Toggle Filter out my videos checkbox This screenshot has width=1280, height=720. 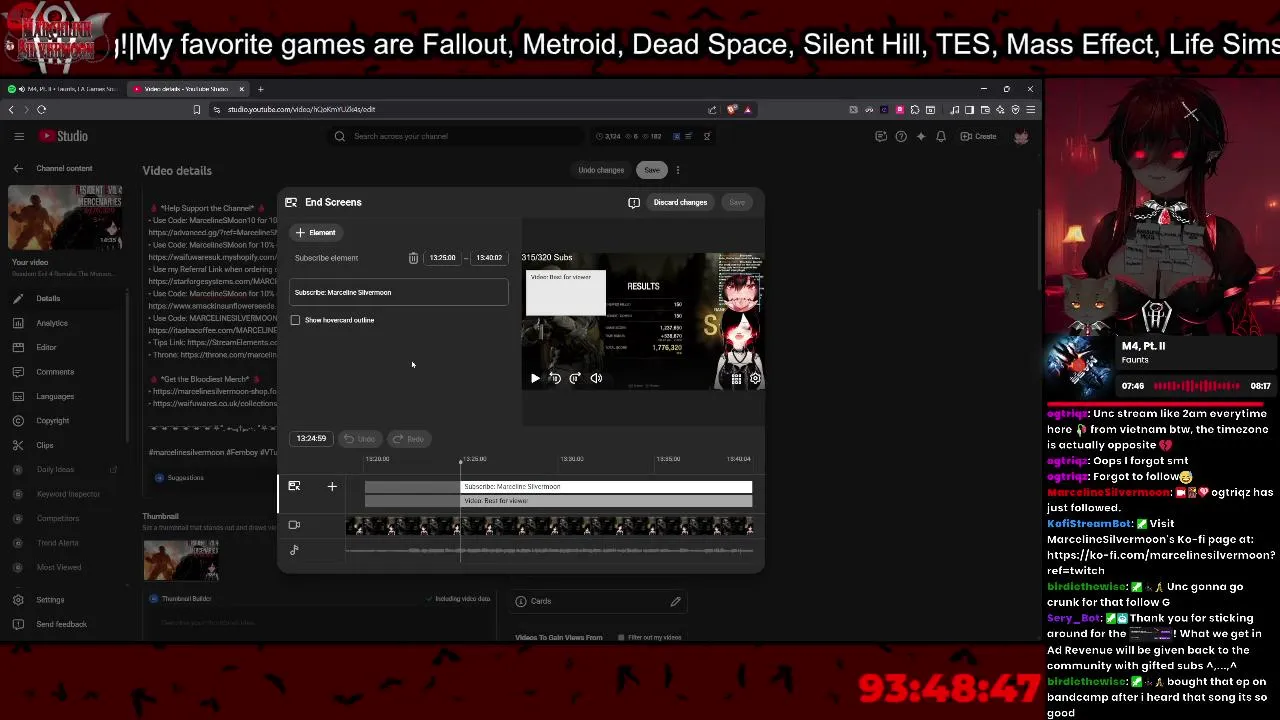tap(621, 637)
